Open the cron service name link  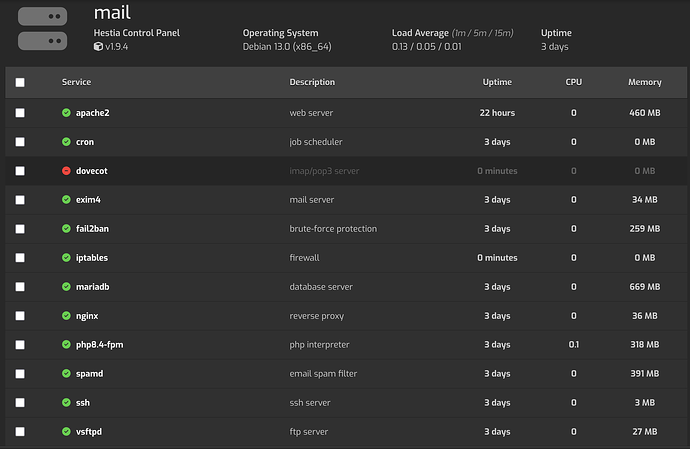pyautogui.click(x=85, y=142)
